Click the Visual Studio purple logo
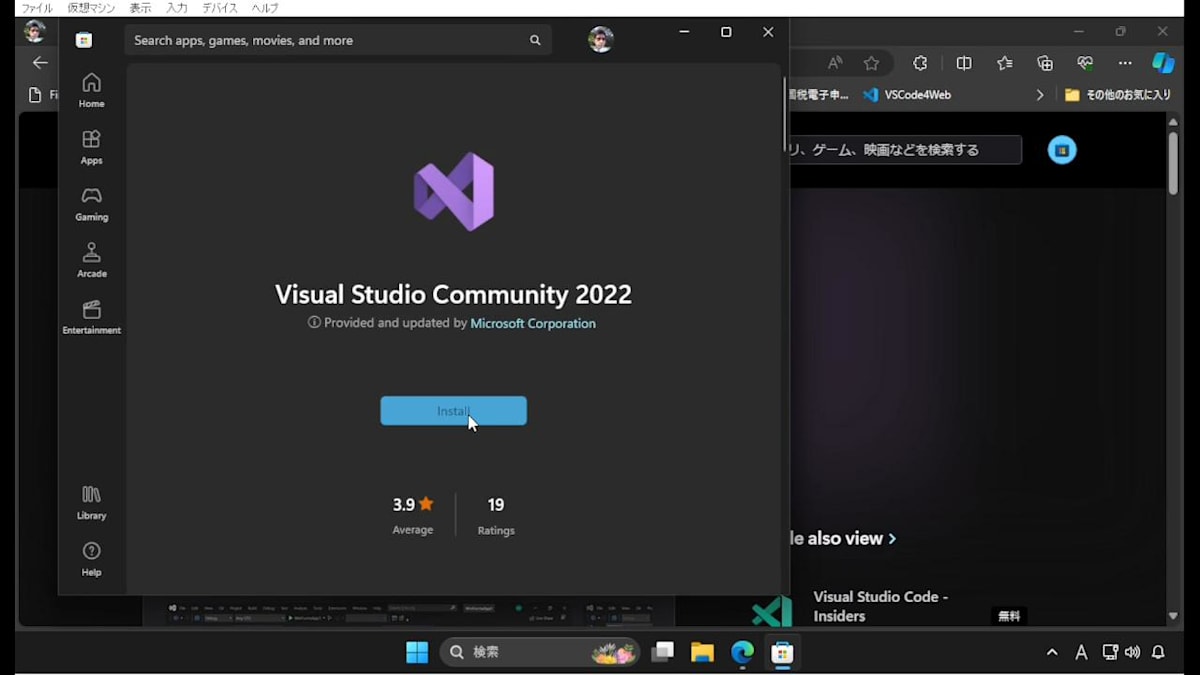Image resolution: width=1200 pixels, height=675 pixels. pyautogui.click(x=454, y=191)
